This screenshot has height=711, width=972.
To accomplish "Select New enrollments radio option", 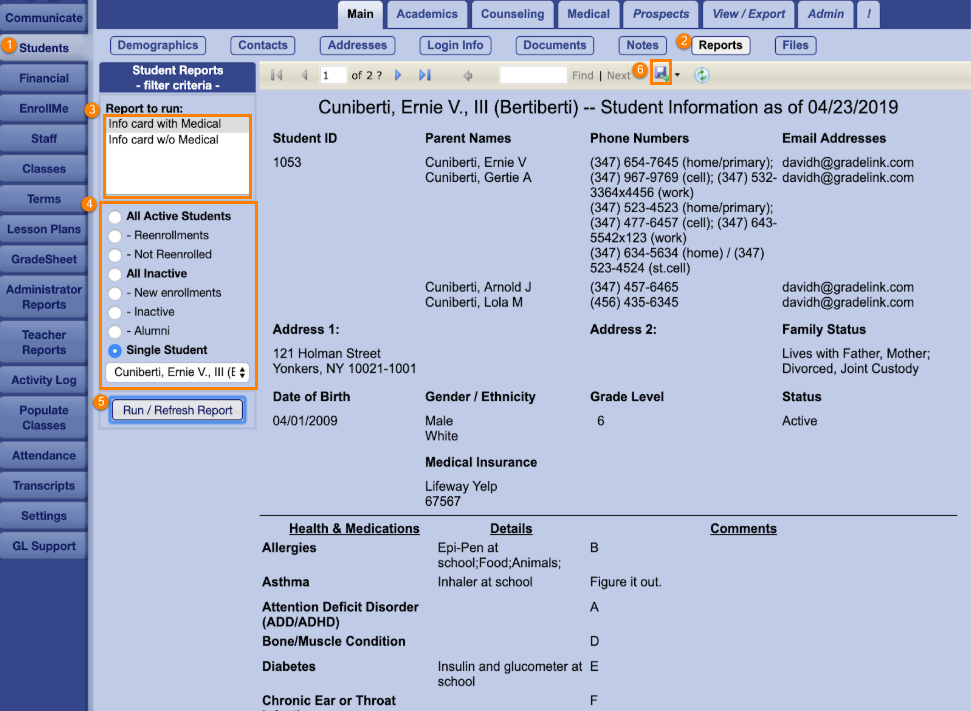I will [115, 294].
